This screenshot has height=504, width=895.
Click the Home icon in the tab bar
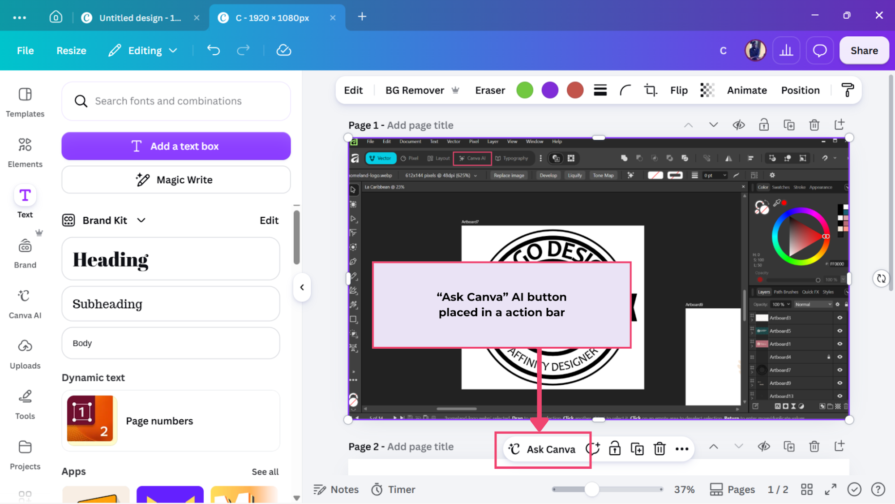click(x=55, y=17)
